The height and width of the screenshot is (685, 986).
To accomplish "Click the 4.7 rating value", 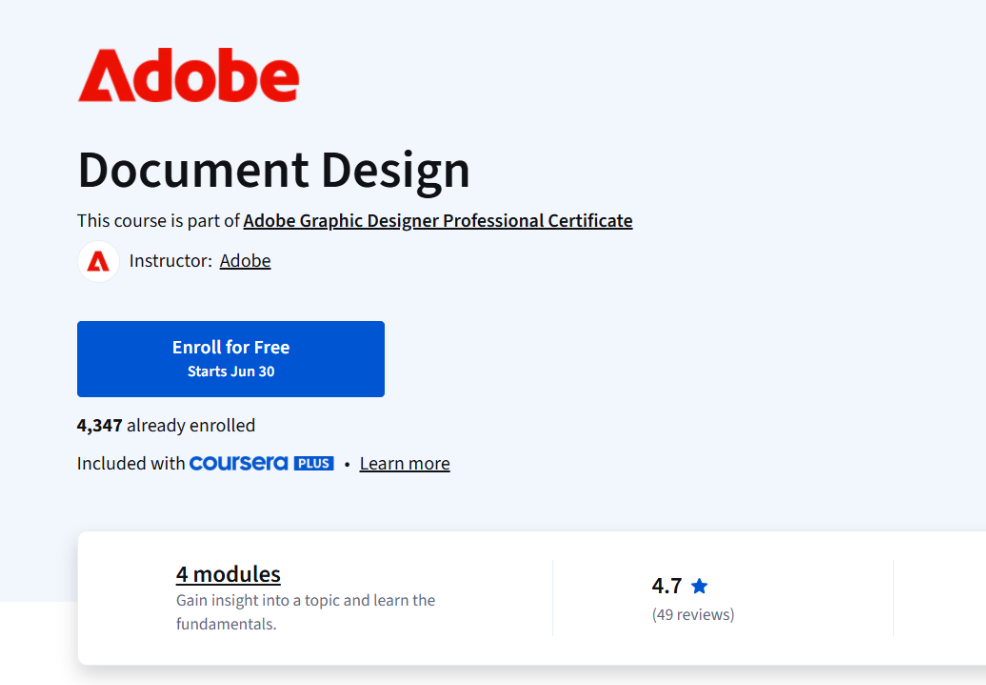I will coord(668,584).
